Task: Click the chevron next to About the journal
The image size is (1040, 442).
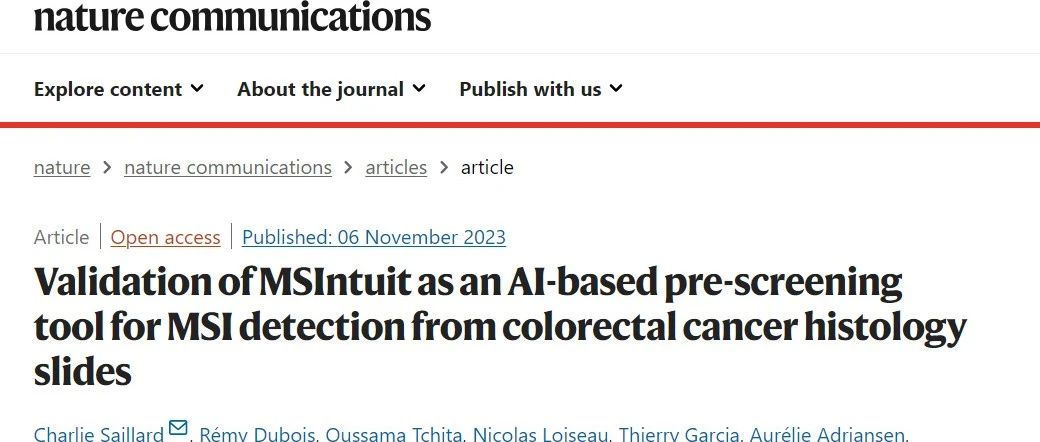Action: click(419, 88)
